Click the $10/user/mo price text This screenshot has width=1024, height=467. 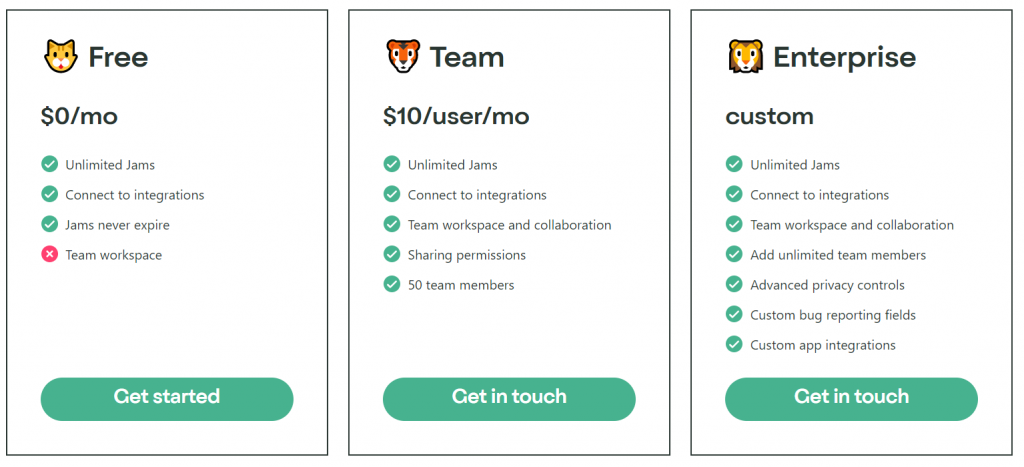[x=456, y=116]
